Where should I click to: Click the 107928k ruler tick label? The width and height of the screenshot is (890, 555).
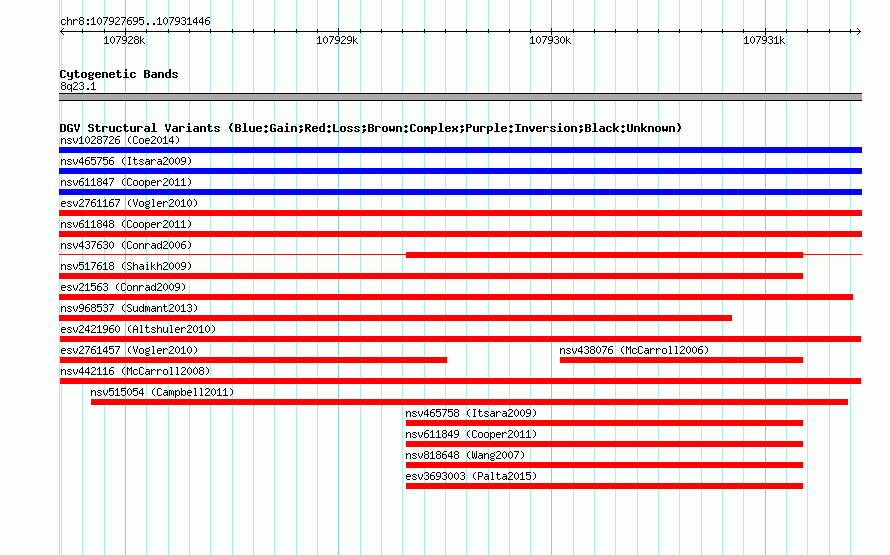(x=124, y=40)
